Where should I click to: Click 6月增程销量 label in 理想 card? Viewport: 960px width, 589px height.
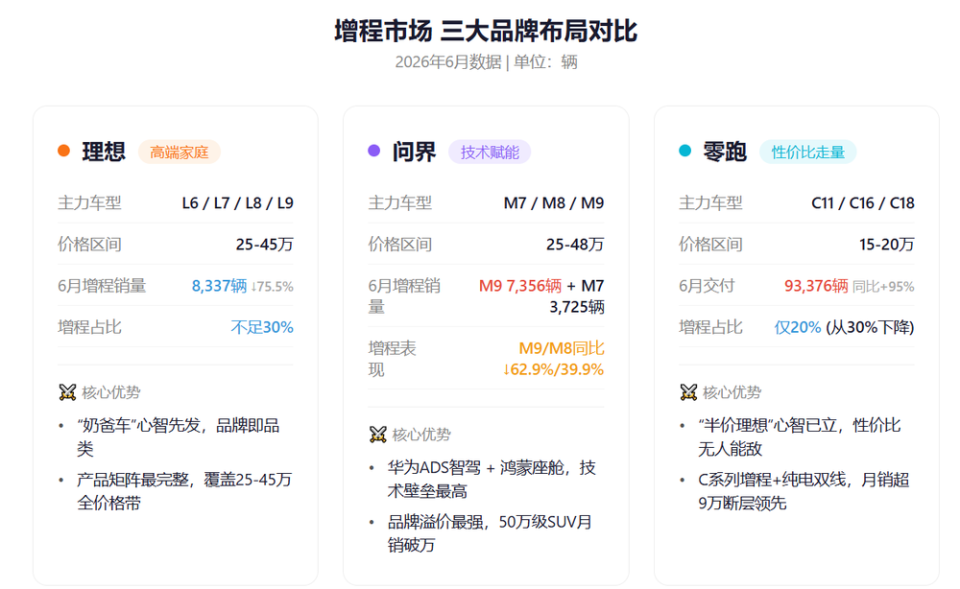(x=102, y=286)
